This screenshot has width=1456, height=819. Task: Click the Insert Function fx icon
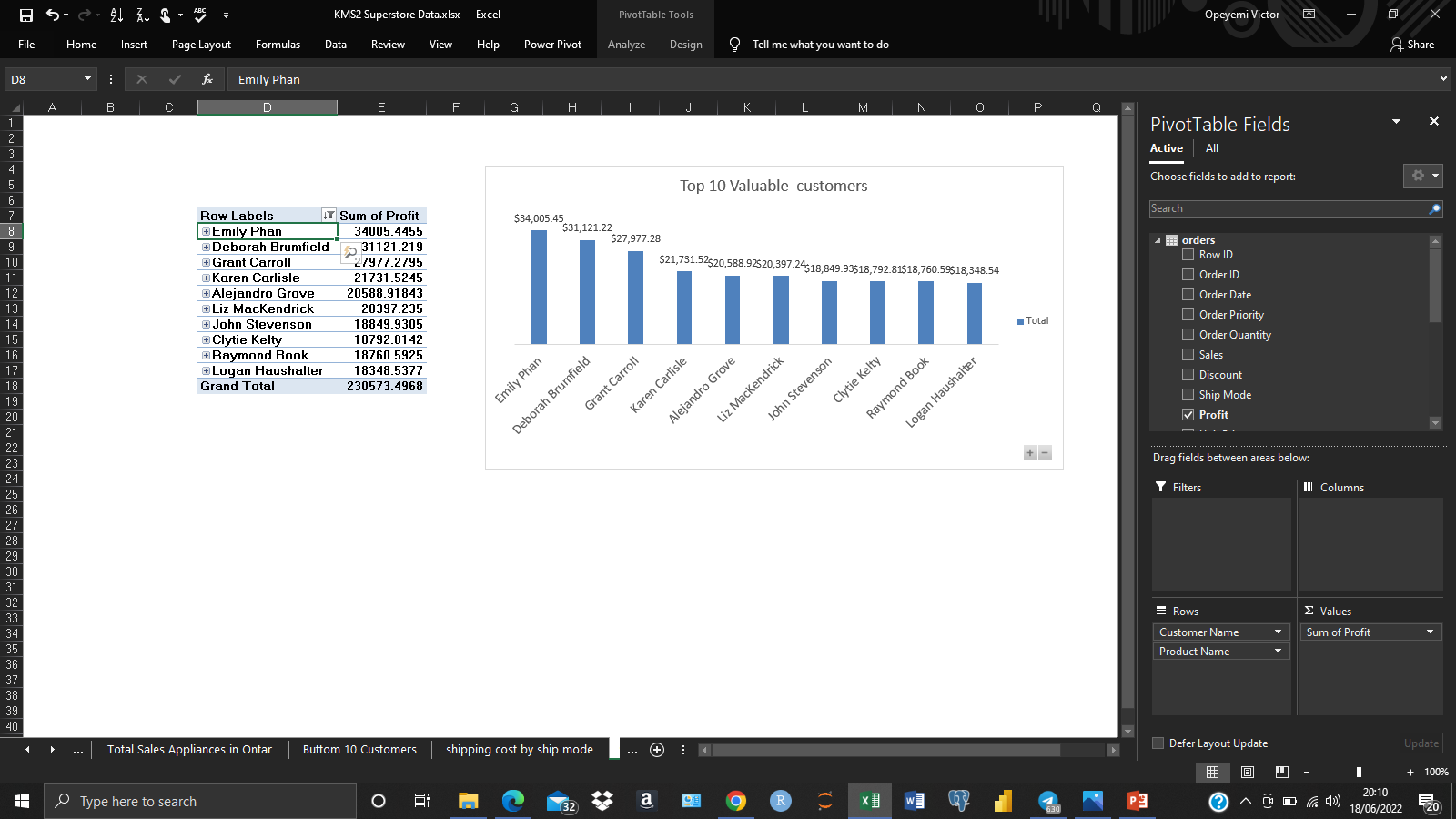[207, 79]
